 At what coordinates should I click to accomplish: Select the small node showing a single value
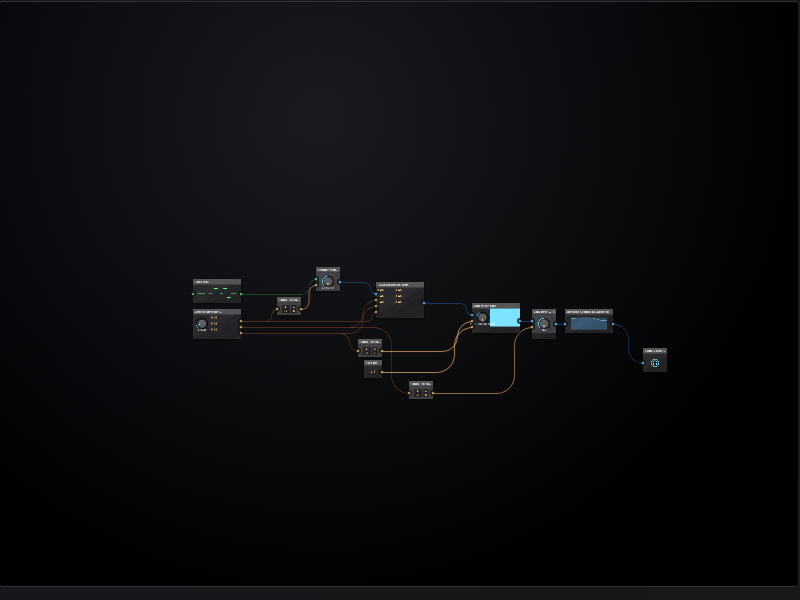tap(373, 370)
